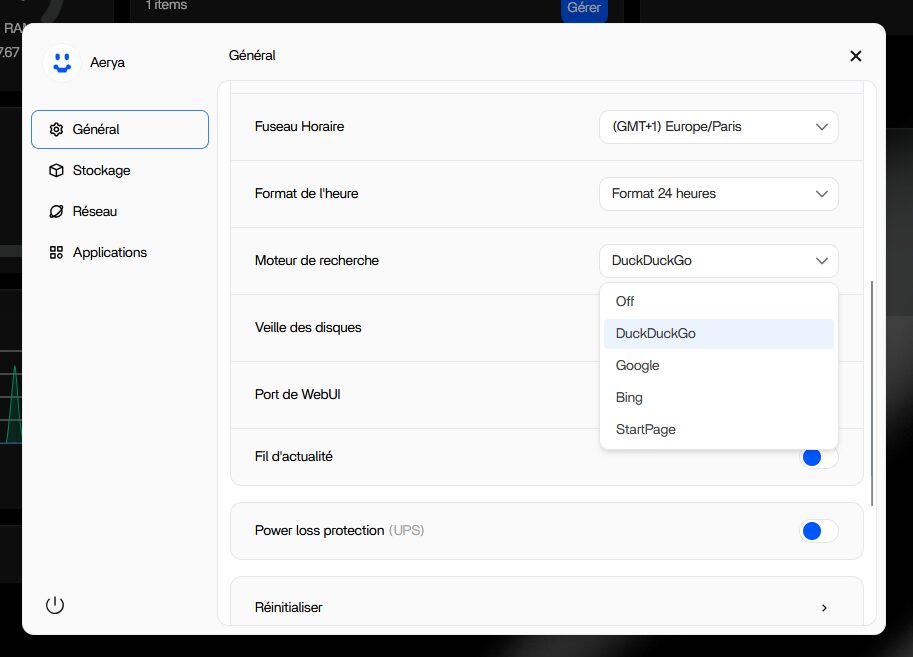This screenshot has height=657, width=913.
Task: Click the planet icon beside Réseau
Action: (56, 211)
